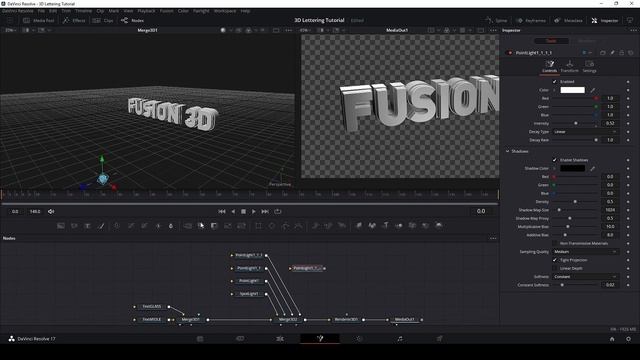The height and width of the screenshot is (360, 640).
Task: Add a Rectangle mask tool from toolbar
Action: click(258, 226)
